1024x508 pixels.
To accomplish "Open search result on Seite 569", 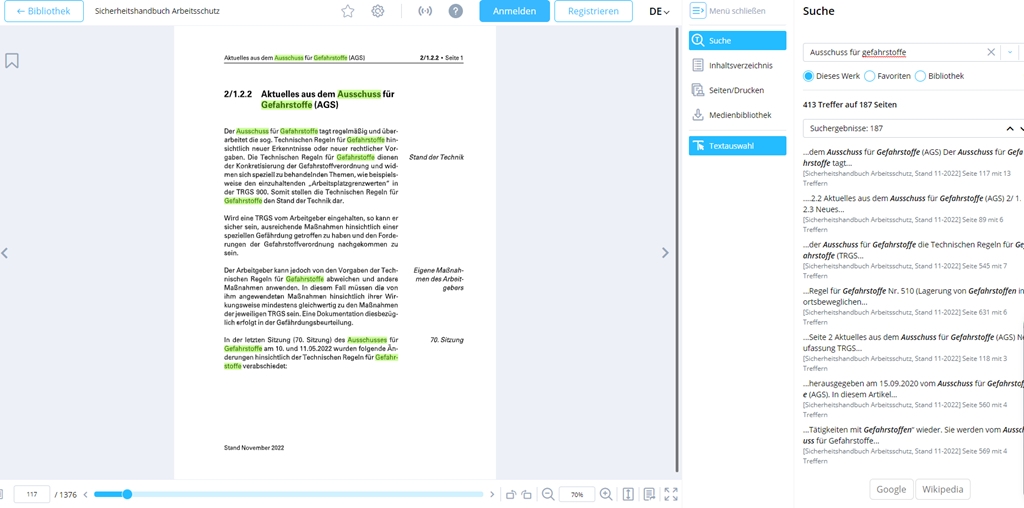I will tap(913, 445).
